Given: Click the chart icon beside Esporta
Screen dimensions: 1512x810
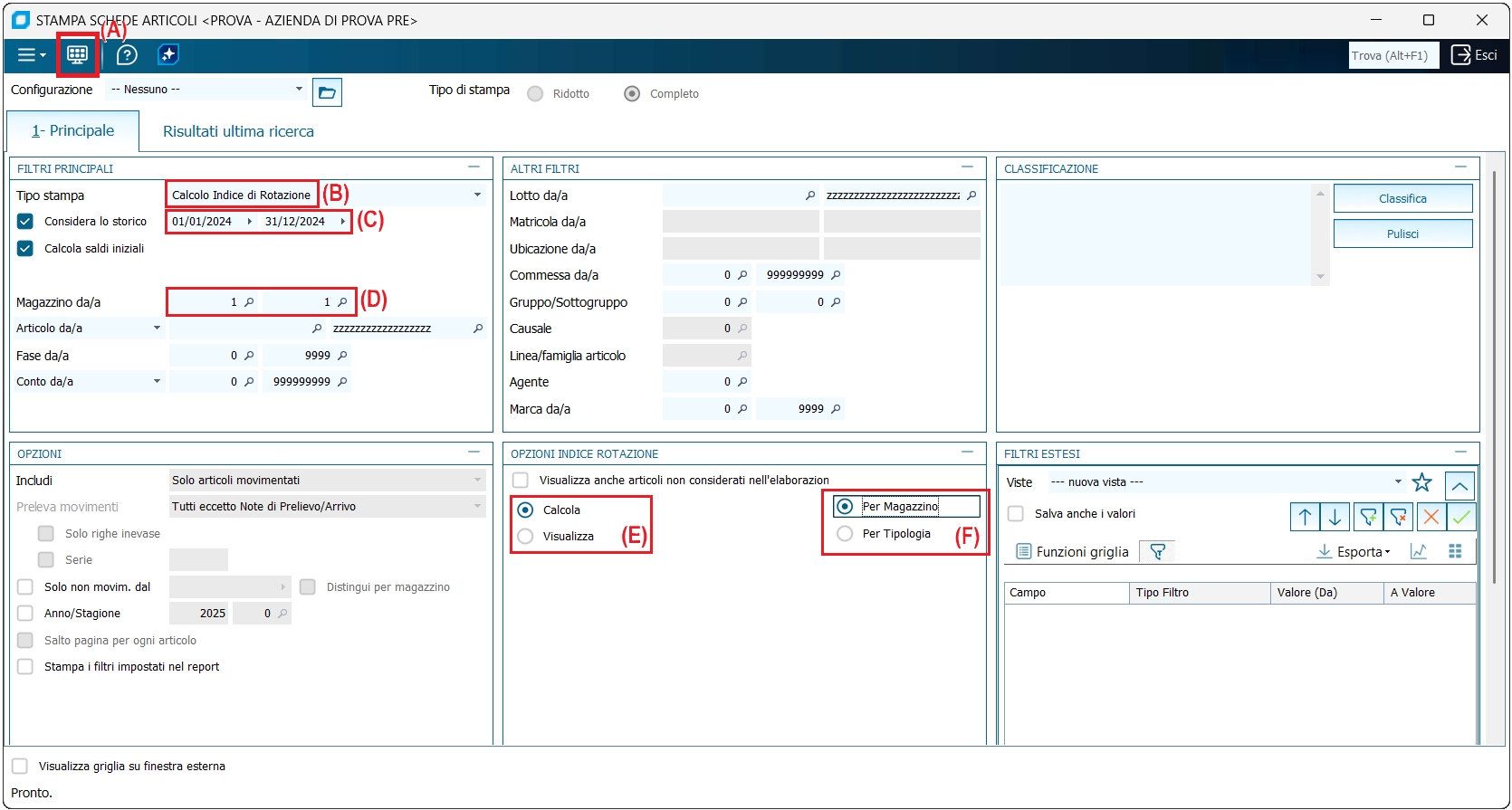Looking at the screenshot, I should (1419, 551).
